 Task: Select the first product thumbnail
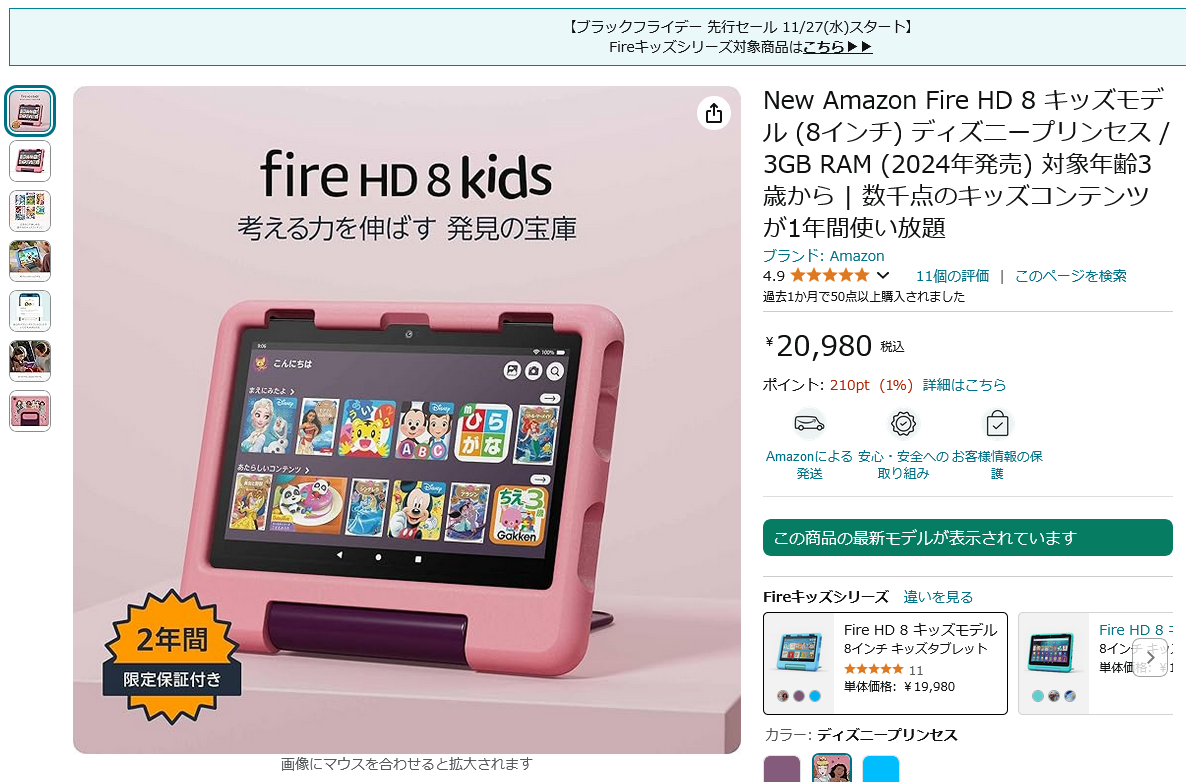click(29, 111)
